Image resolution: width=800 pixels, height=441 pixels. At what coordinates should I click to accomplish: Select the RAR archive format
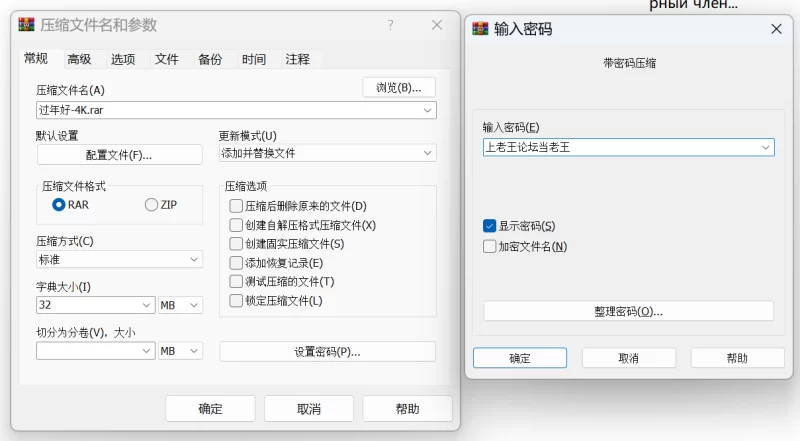tap(59, 205)
